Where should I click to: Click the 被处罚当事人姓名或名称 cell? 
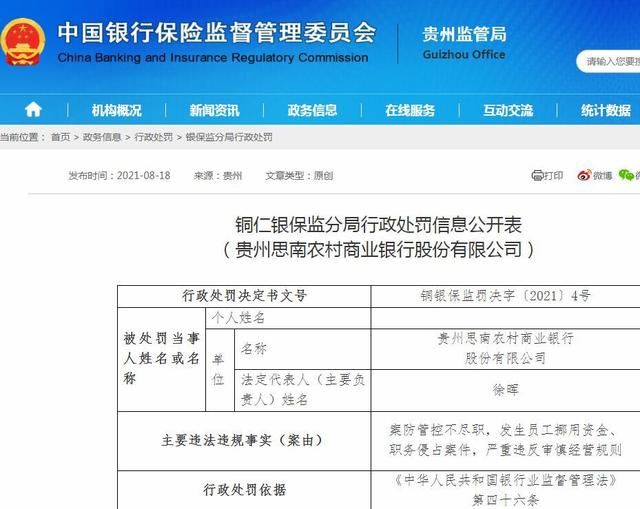161,359
